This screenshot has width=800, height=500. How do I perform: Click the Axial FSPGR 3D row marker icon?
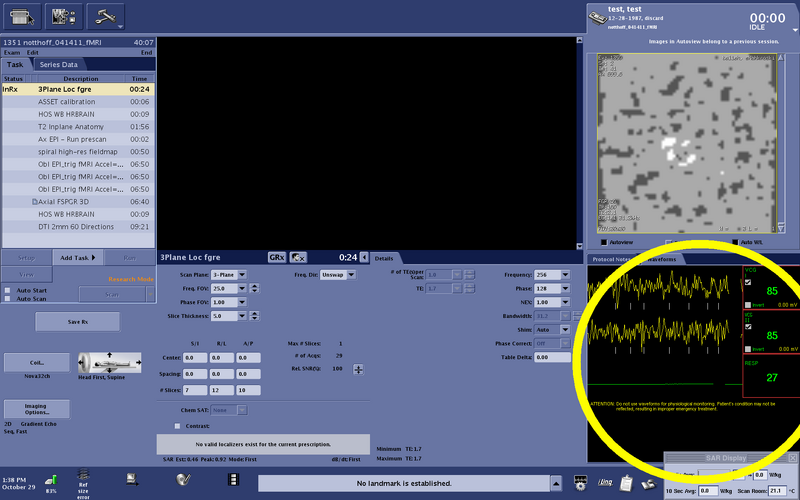click(35, 202)
